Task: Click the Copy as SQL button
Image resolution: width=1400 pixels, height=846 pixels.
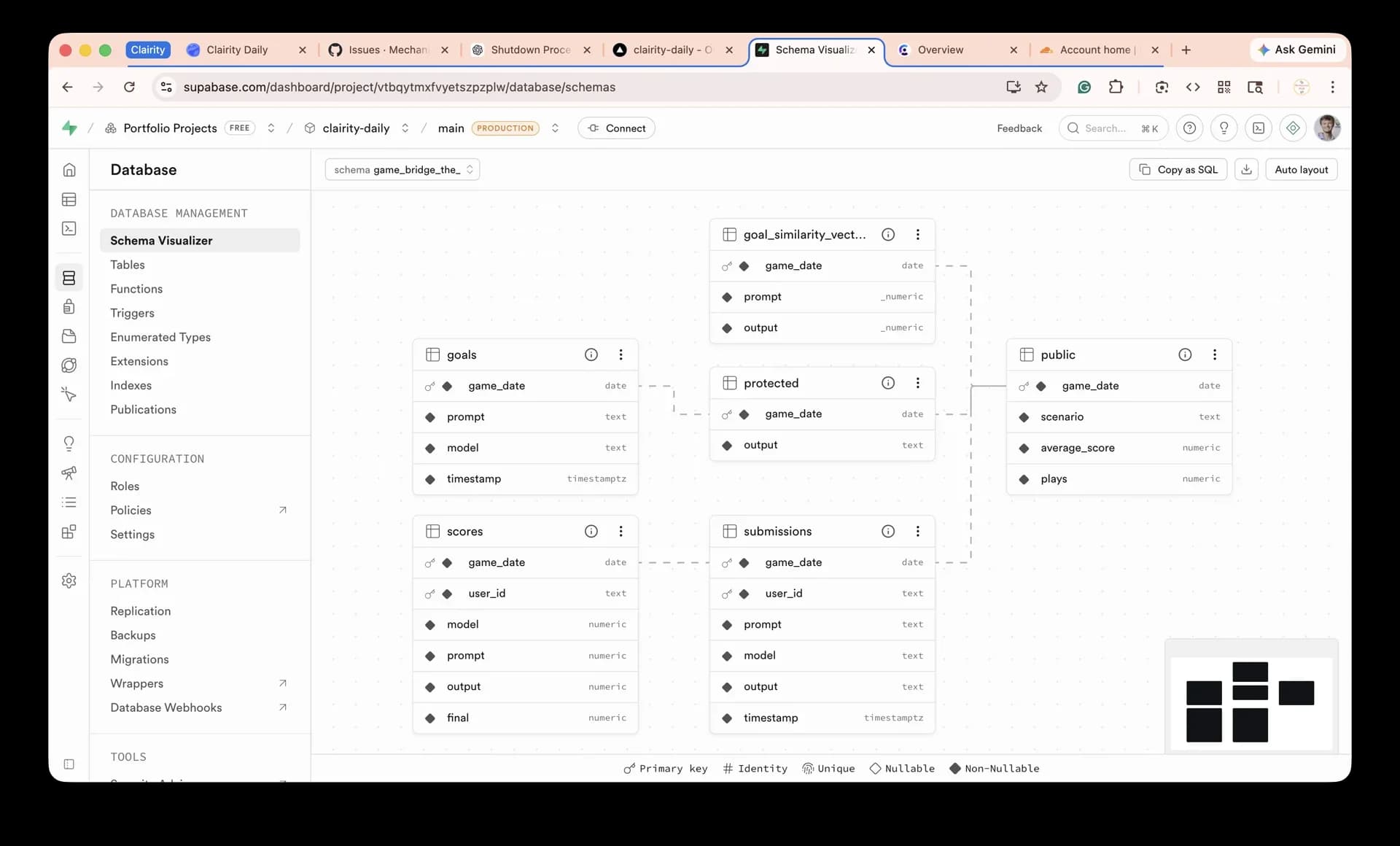Action: click(1178, 169)
